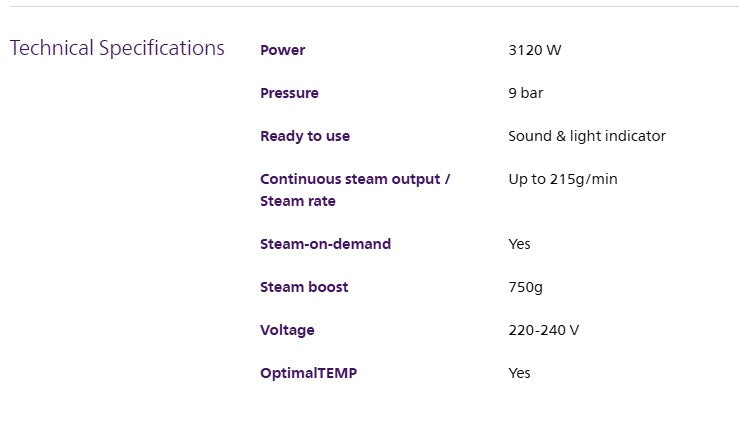Click the Yes value for Steam-on-demand
This screenshot has height=422, width=739.
point(519,244)
